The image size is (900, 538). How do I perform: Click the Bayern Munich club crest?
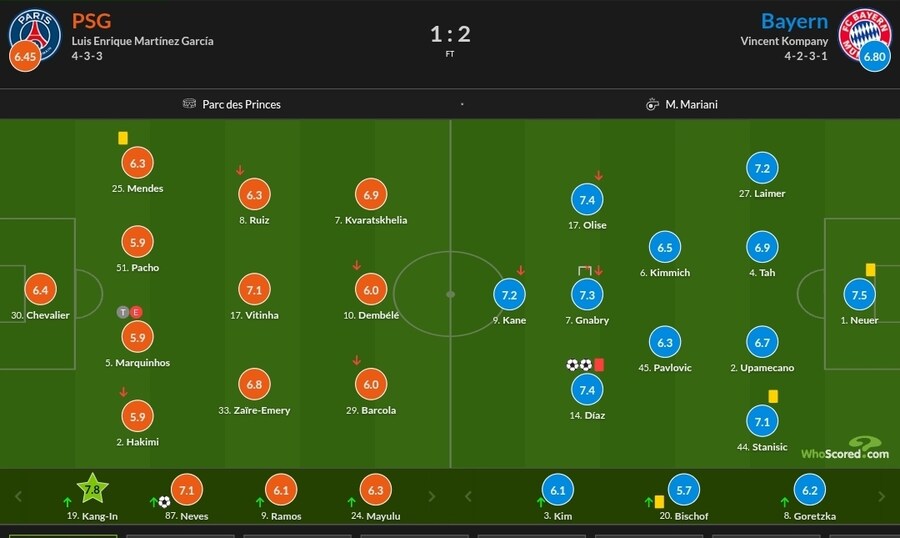pos(863,30)
